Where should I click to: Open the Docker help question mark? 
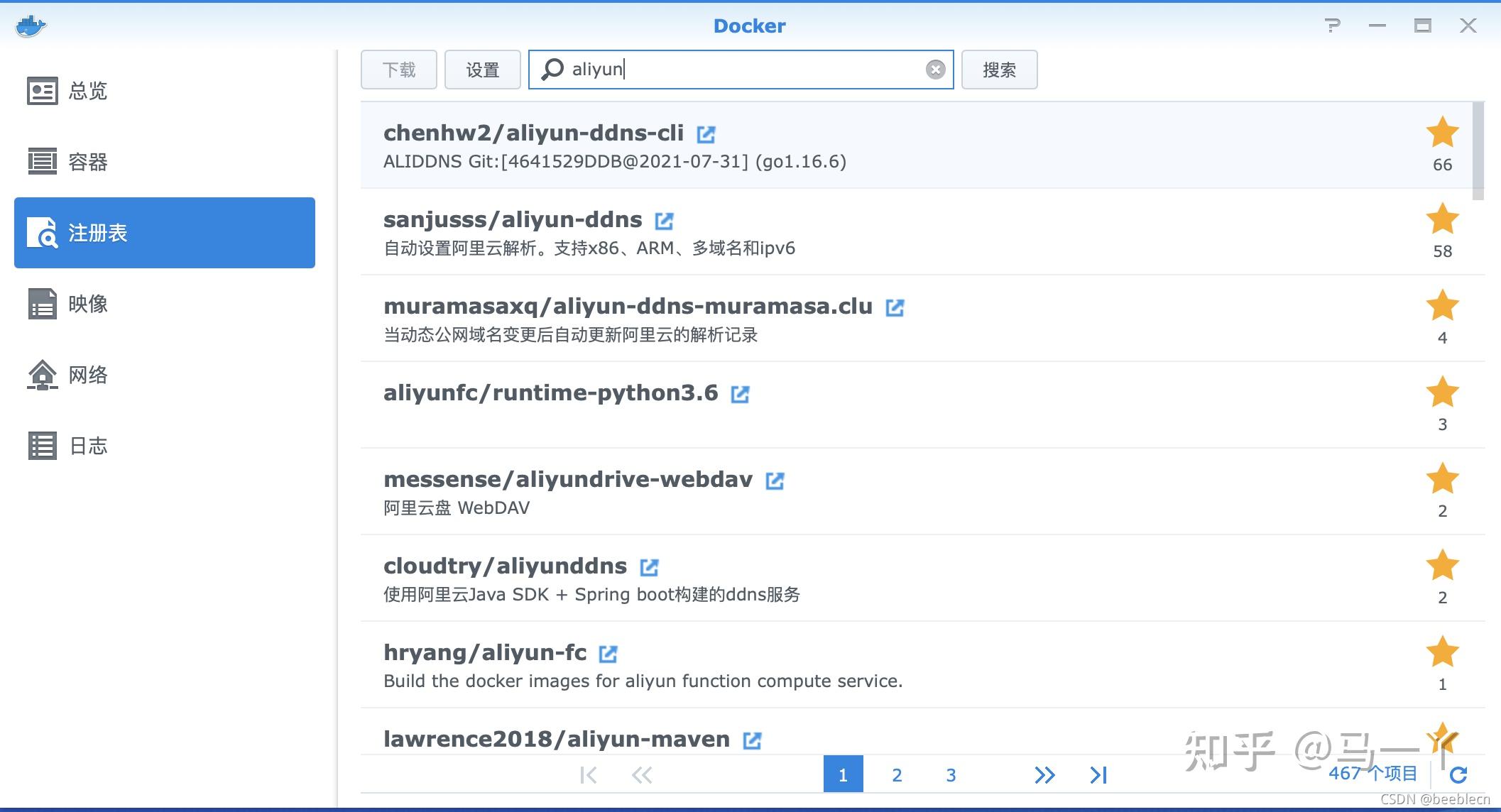[1333, 26]
